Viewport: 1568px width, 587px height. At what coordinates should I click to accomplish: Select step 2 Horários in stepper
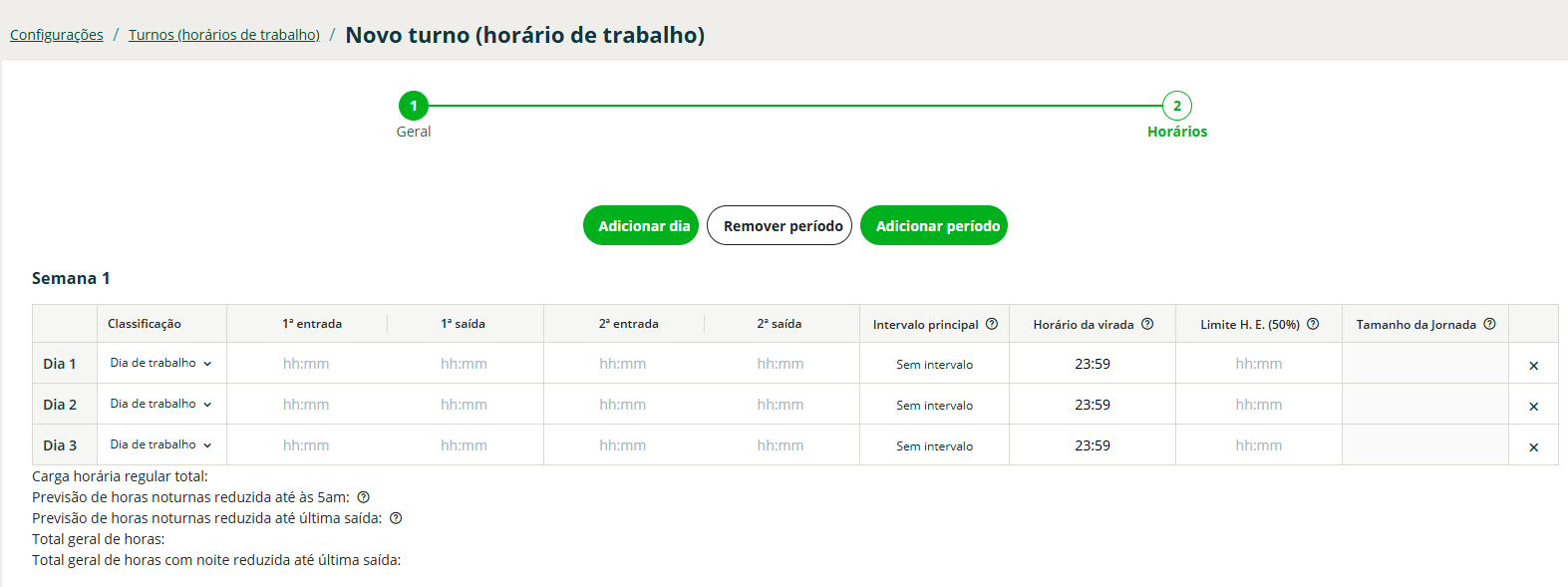tap(1177, 106)
